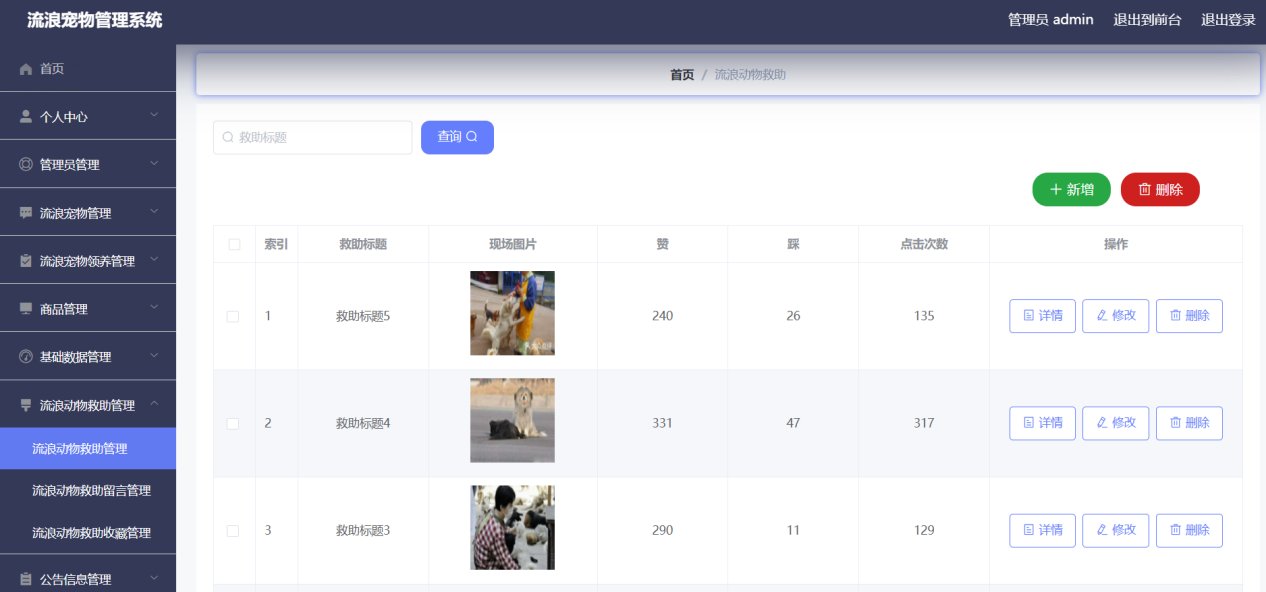Click the trash icon on 新增 row's 删除 button
1266x592 pixels.
click(1143, 189)
